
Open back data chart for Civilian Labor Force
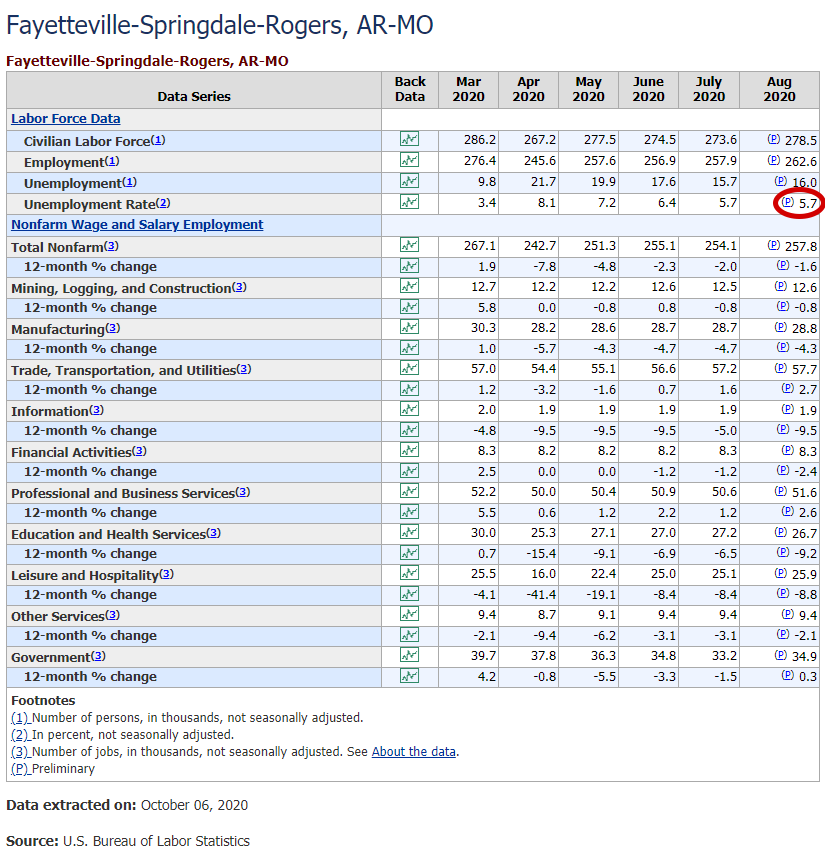point(409,139)
